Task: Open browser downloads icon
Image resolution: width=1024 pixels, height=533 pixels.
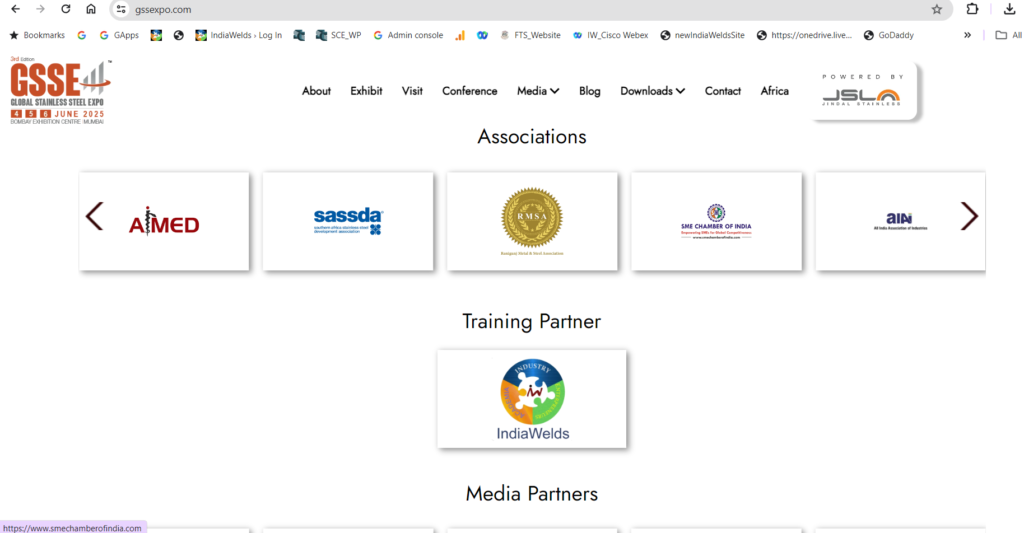Action: 1009,9
